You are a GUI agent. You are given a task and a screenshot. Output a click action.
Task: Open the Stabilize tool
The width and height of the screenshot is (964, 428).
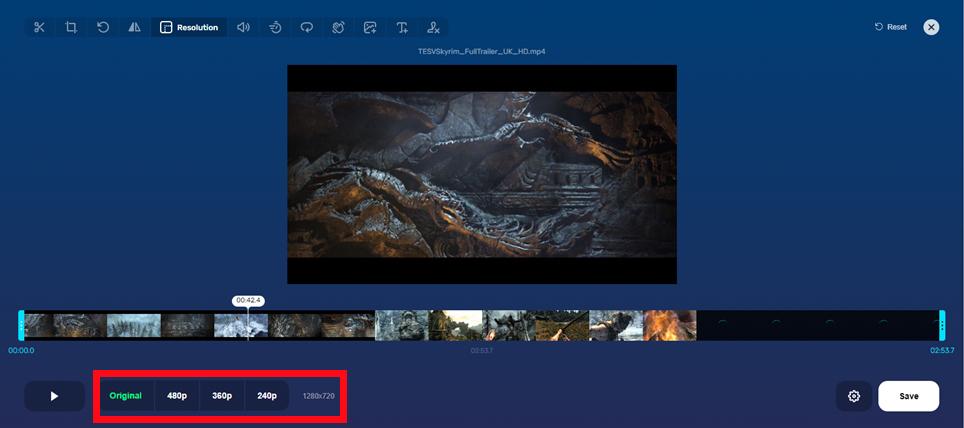point(339,27)
